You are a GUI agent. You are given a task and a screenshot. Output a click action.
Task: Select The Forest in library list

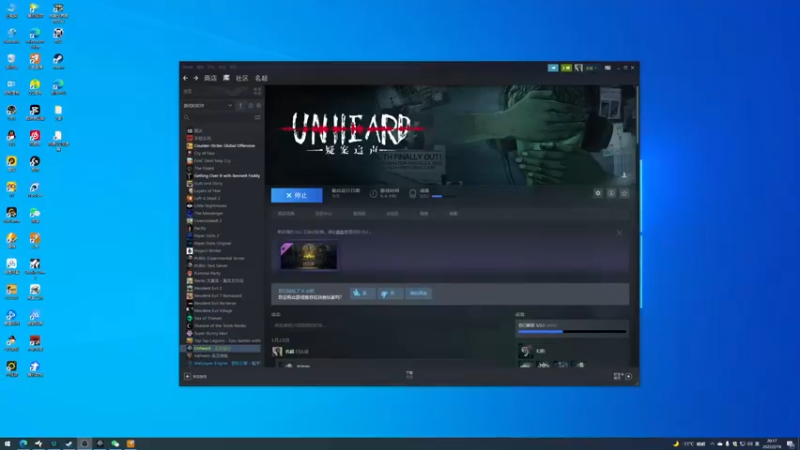pyautogui.click(x=204, y=168)
